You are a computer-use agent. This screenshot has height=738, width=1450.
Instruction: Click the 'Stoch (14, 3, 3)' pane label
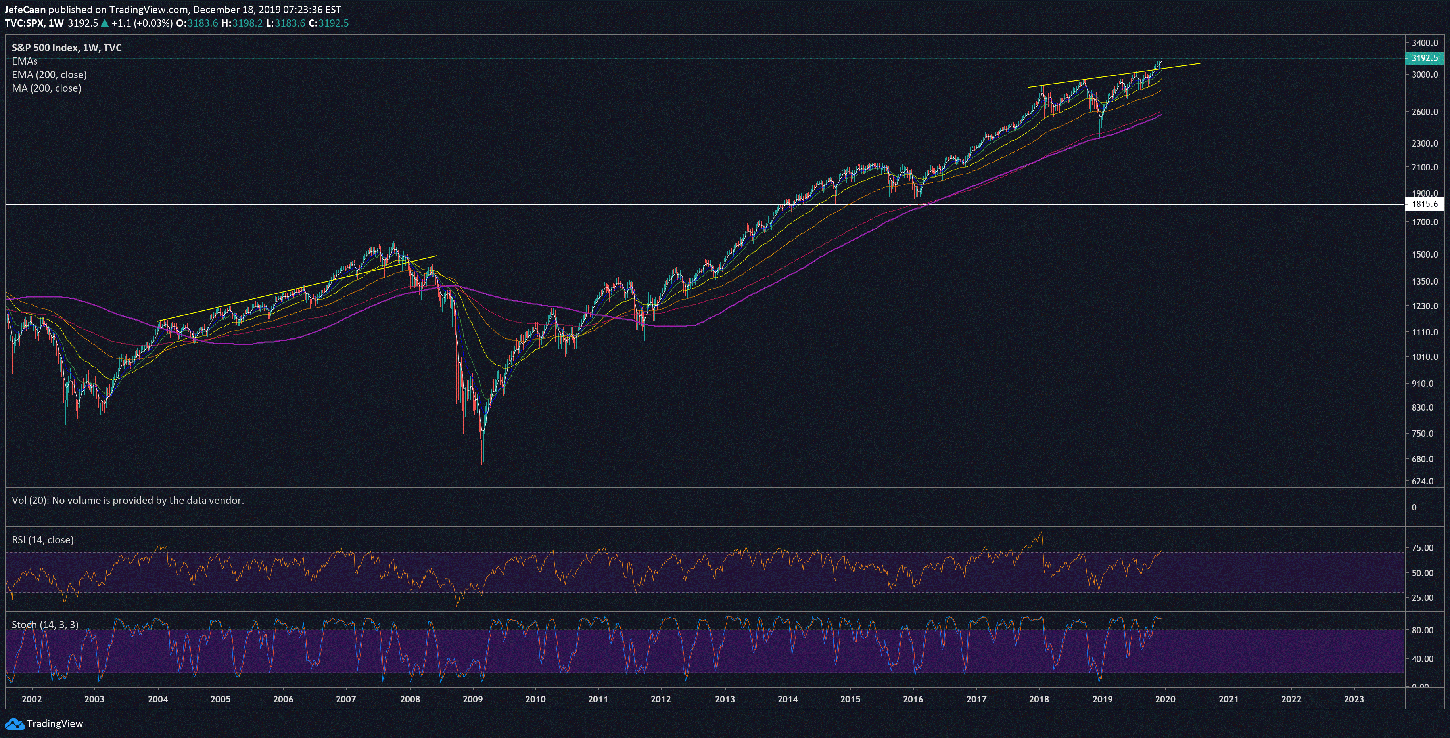coord(45,625)
